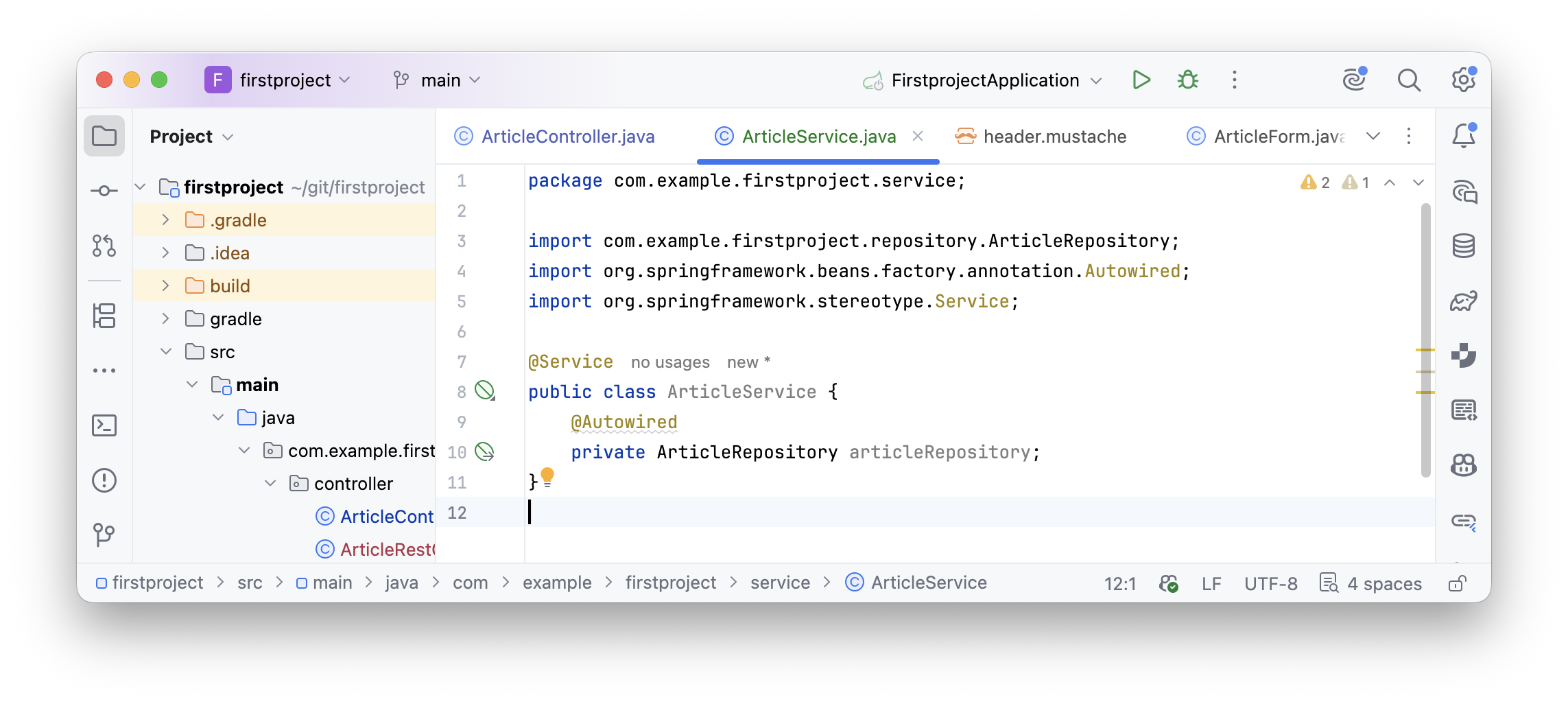Click the 'no usages' inlay hint
Viewport: 1568px width, 704px height.
pos(670,362)
